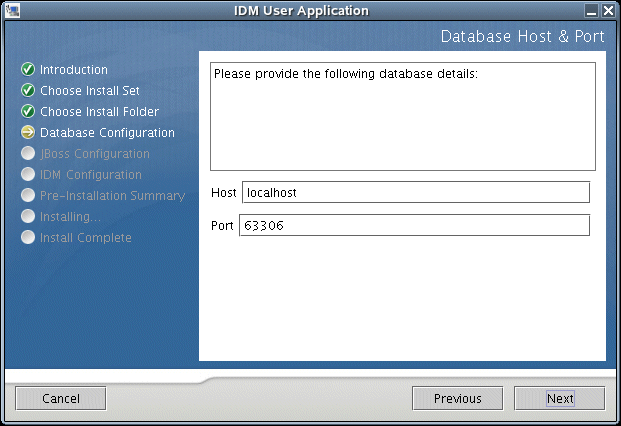This screenshot has width=621, height=426.
Task: Go back with the Previous button
Action: pos(458,398)
